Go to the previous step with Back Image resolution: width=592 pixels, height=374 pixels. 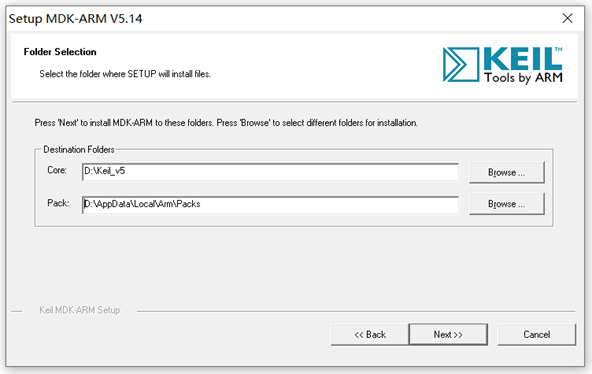point(370,334)
